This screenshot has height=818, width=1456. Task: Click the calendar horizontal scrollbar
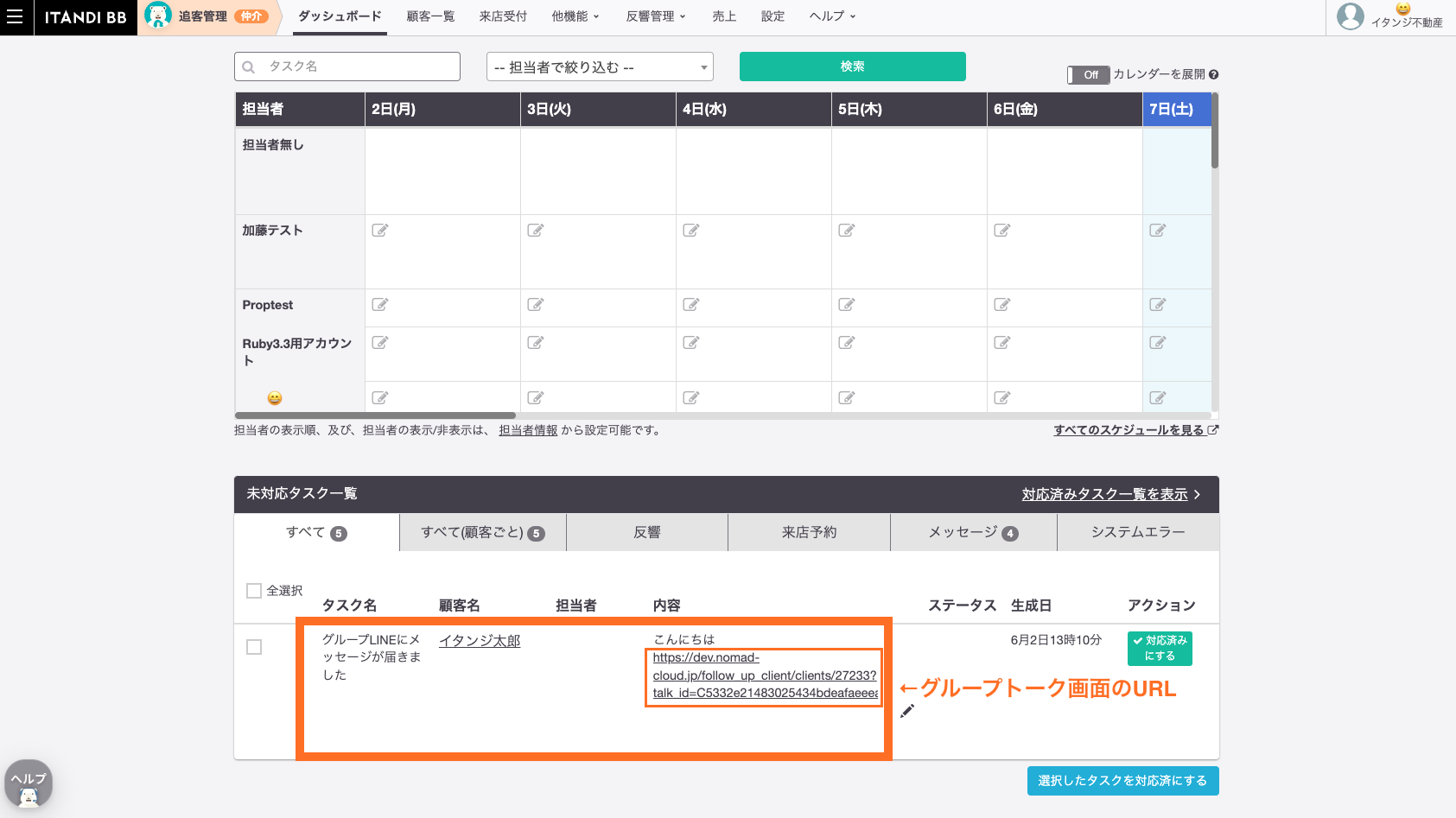point(375,415)
